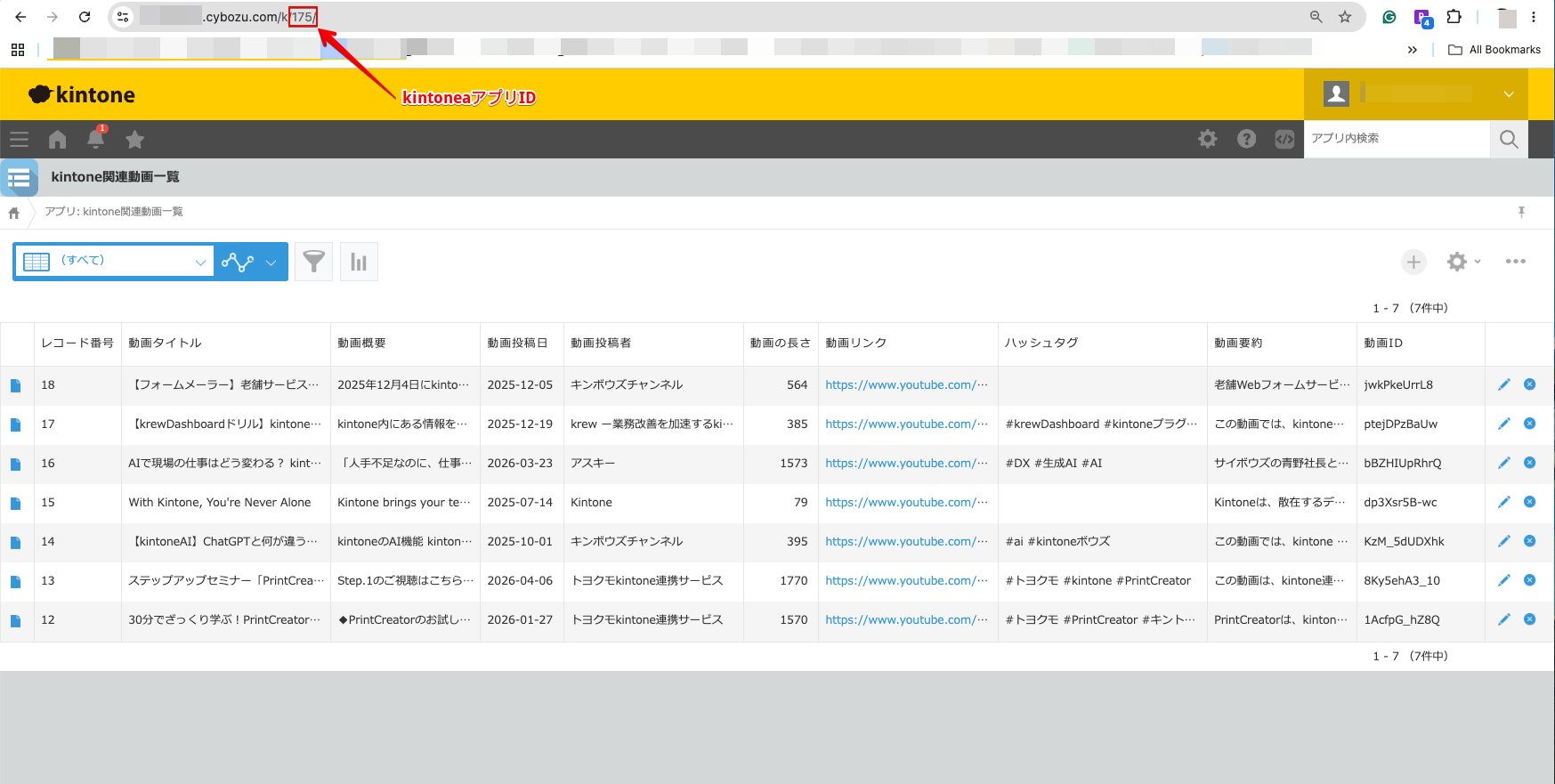Open YouTube link for record 17

coord(906,424)
